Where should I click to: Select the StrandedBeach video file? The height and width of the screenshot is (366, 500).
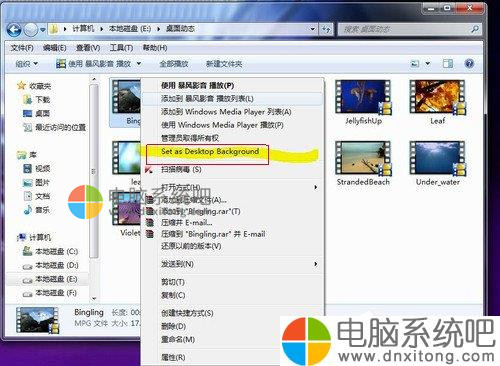[x=363, y=163]
